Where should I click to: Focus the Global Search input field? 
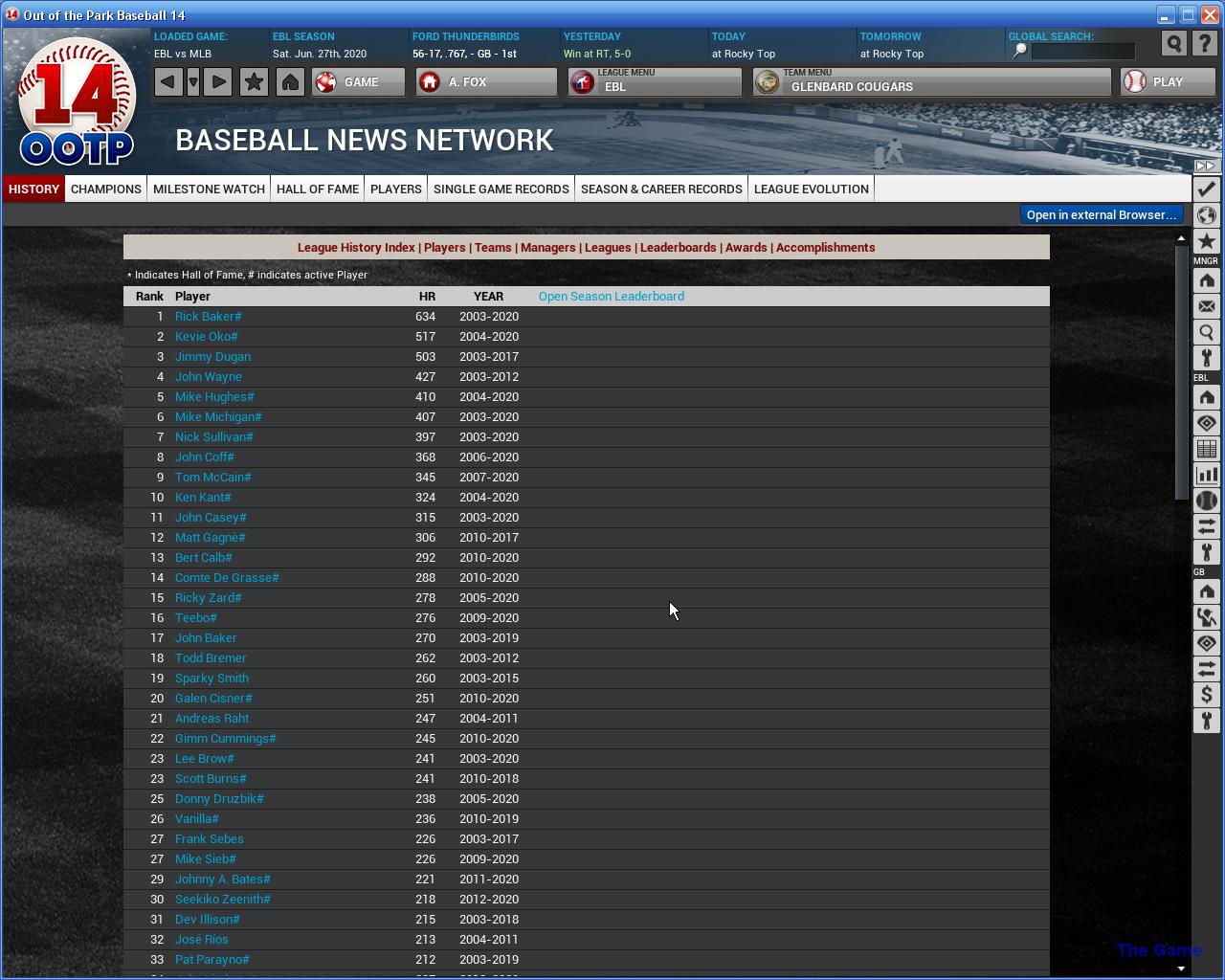1083,52
